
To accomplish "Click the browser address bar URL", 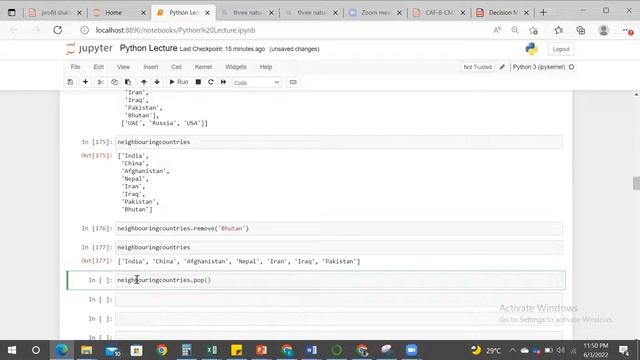I will coord(176,30).
